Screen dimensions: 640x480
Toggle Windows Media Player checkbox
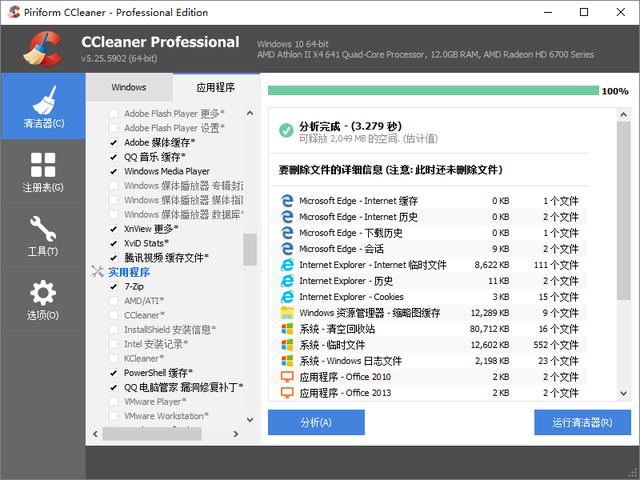pyautogui.click(x=113, y=171)
